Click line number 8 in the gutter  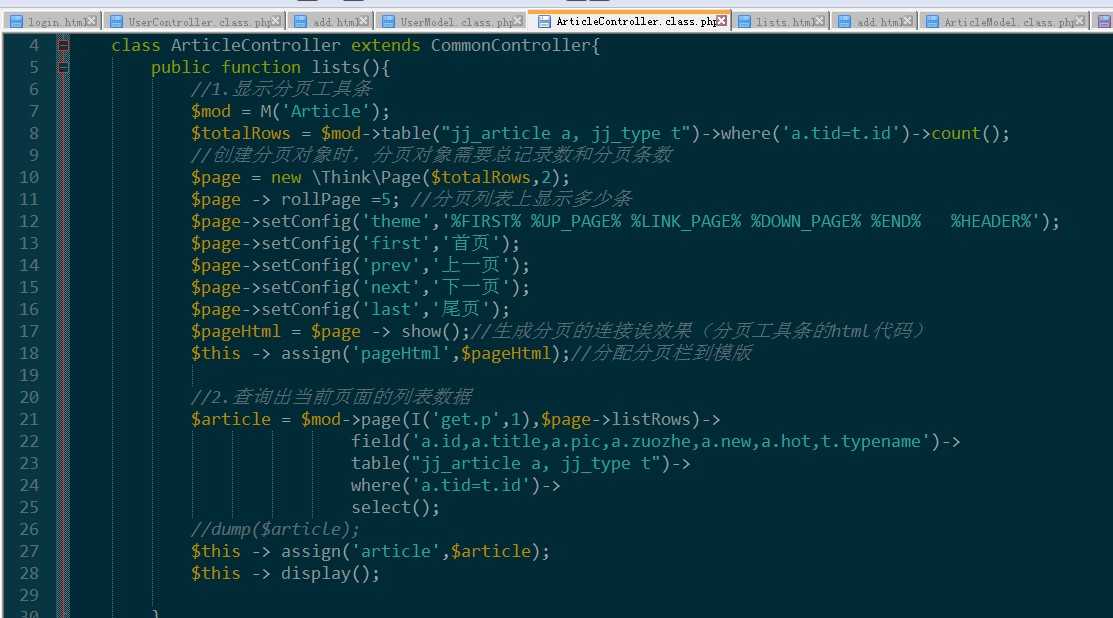tap(33, 133)
